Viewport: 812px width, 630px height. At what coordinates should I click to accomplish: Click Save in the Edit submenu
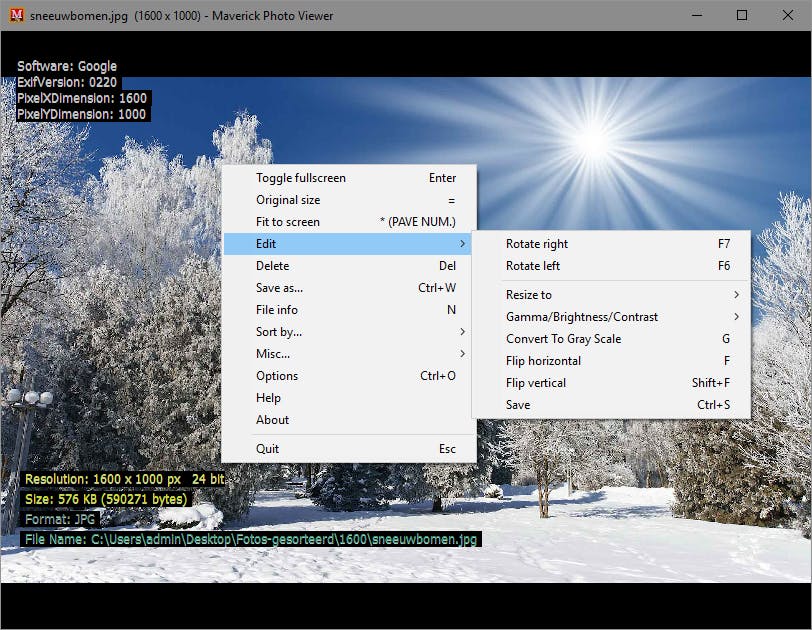point(611,405)
